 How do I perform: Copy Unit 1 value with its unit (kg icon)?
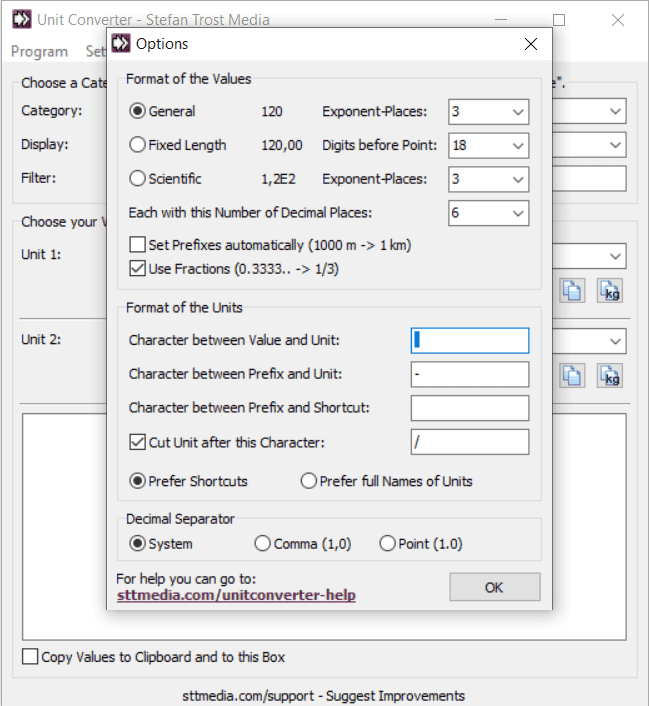(x=610, y=290)
